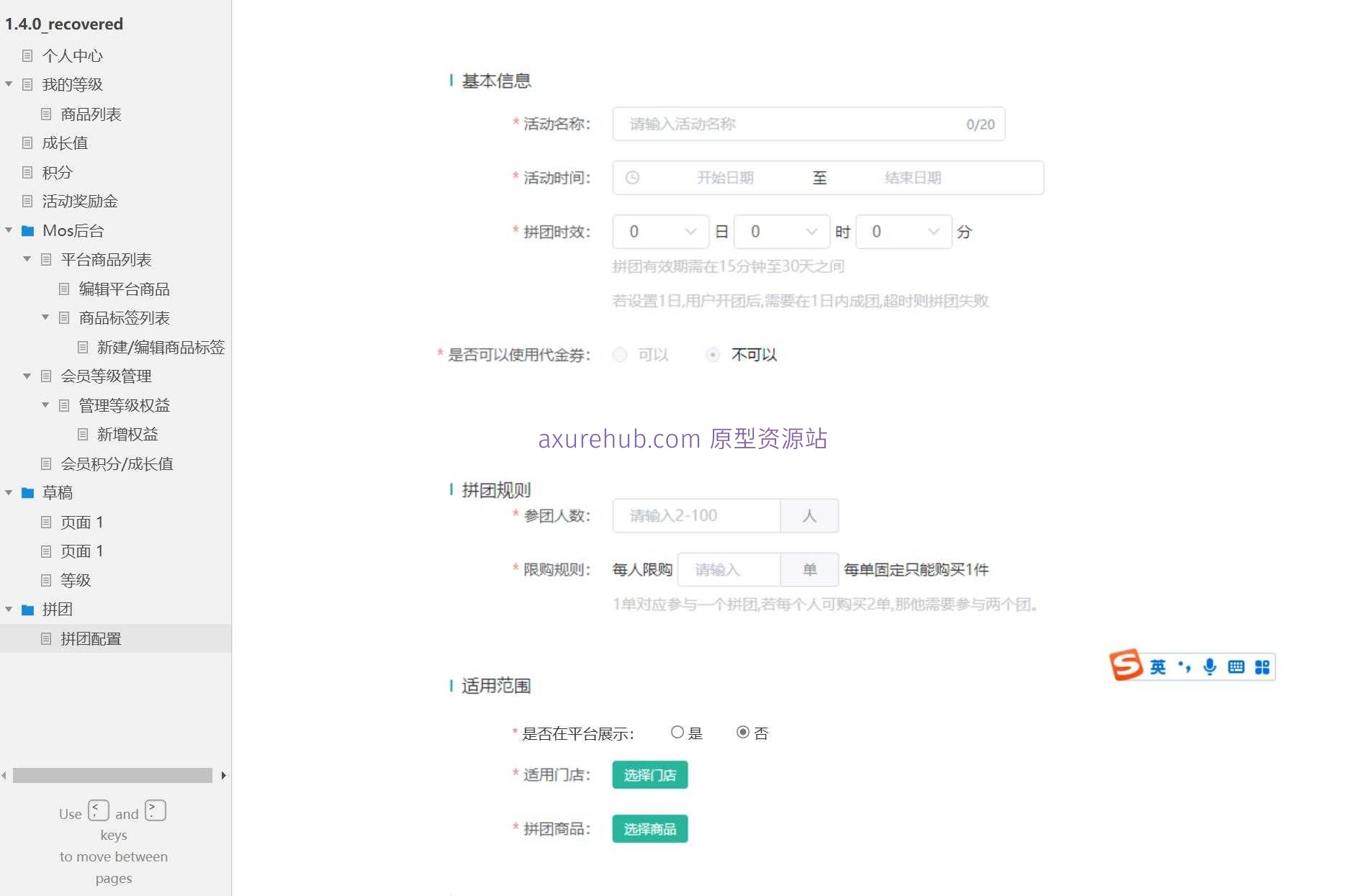Toggle the 英 language icon on Sogou toolbar
The width and height of the screenshot is (1363, 896).
(1158, 666)
